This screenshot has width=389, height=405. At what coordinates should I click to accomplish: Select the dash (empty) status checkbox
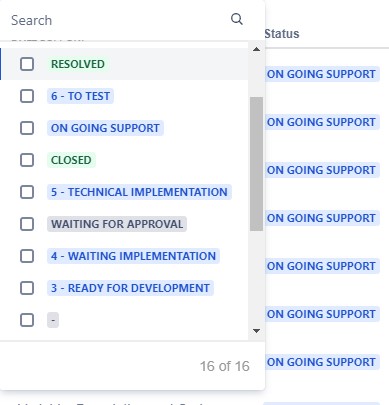[27, 320]
